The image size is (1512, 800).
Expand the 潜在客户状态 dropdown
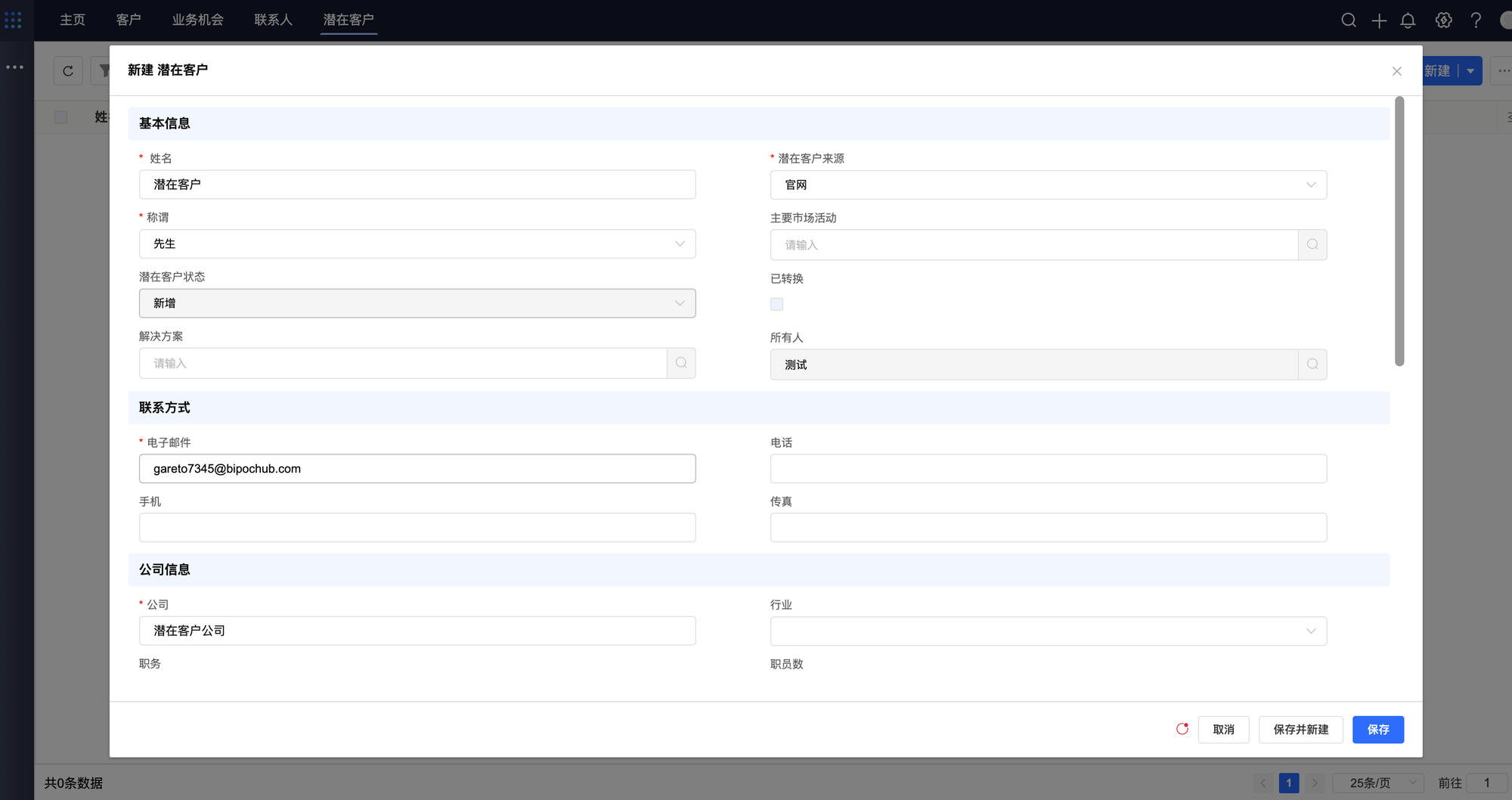(x=417, y=303)
